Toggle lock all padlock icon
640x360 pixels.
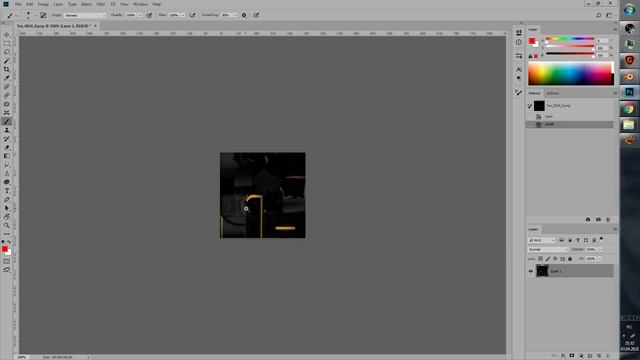tap(570, 259)
